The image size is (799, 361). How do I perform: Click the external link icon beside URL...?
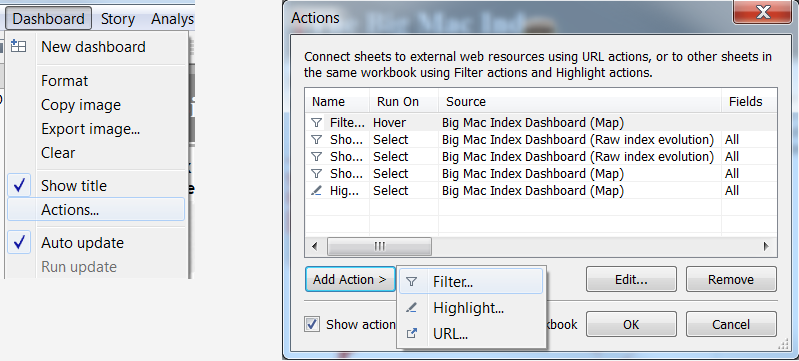coord(412,334)
